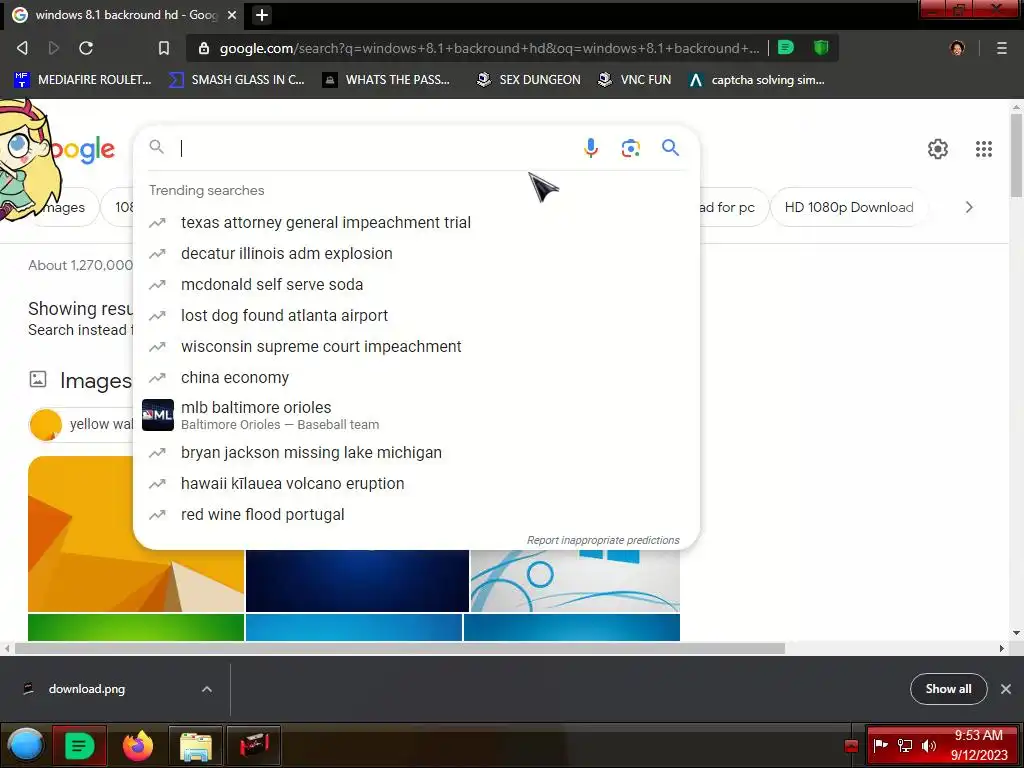Open dark blue wallpaper thumbnail

click(x=357, y=581)
